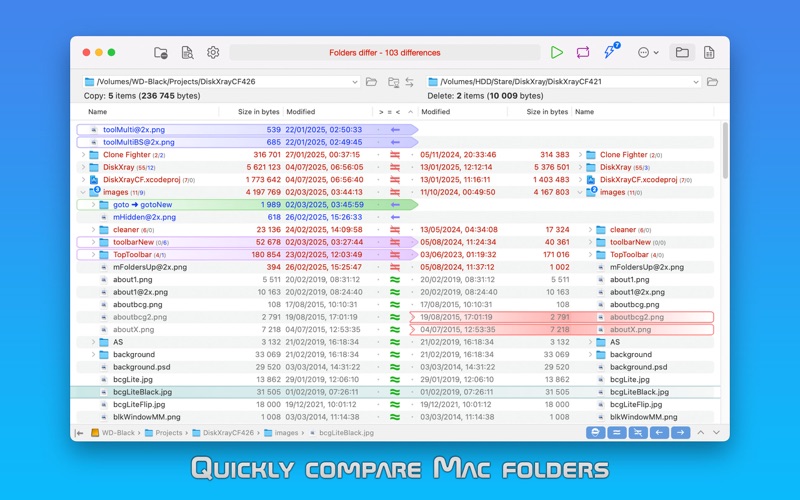The width and height of the screenshot is (800, 500).
Task: Click the not-equal icon in DiskXrayCF.xcodeproj row
Action: [x=395, y=180]
